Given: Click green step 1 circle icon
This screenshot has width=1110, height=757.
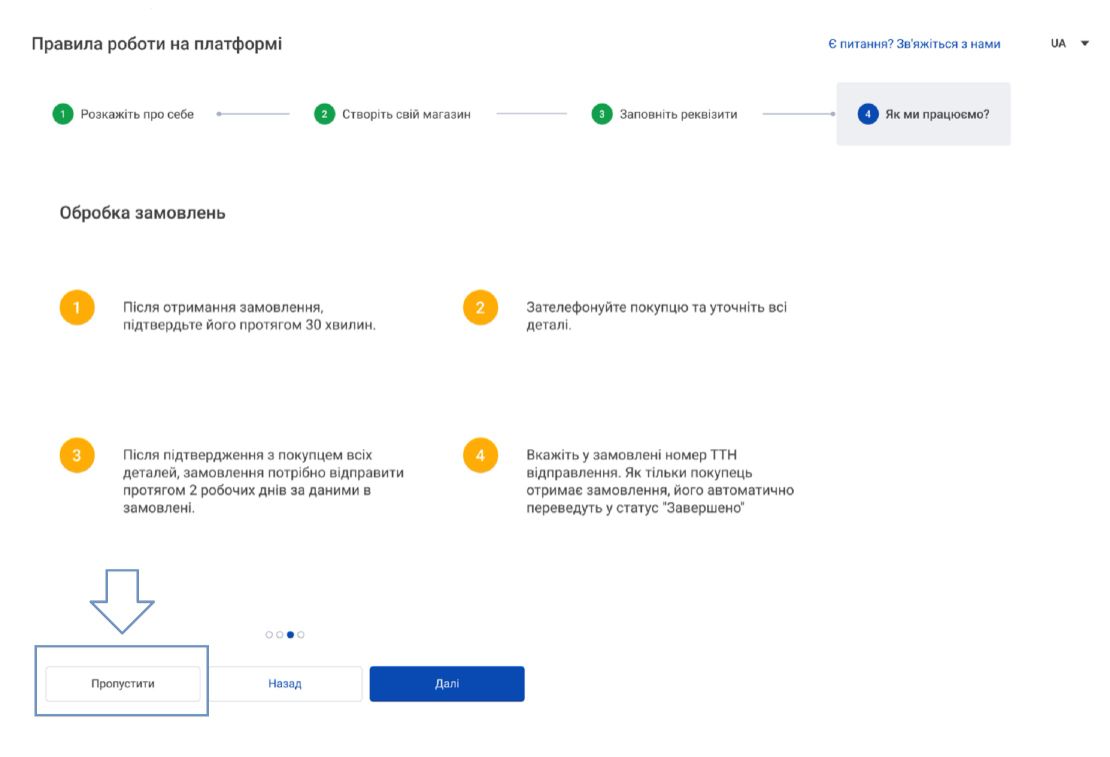Looking at the screenshot, I should (63, 114).
